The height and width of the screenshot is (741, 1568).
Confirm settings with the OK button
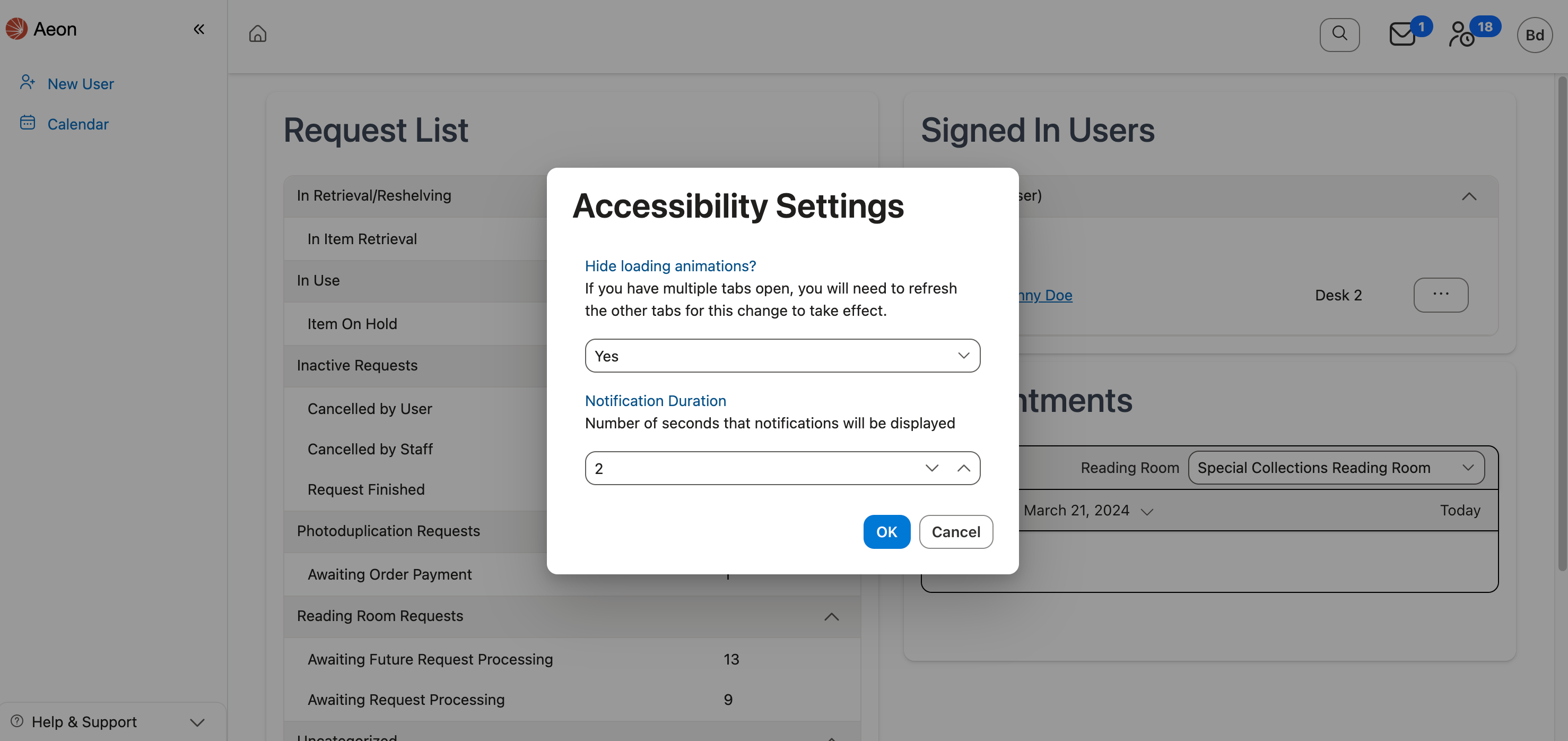(886, 531)
